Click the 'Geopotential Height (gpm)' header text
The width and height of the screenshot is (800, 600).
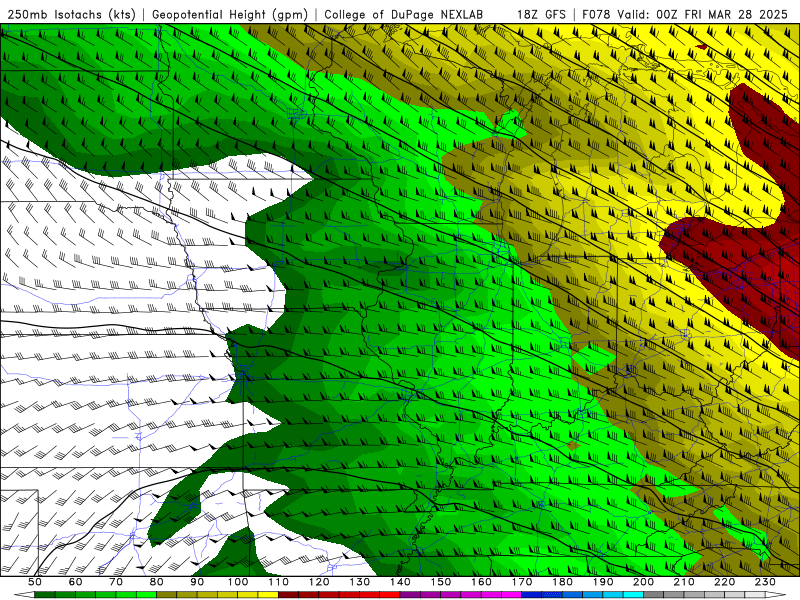pyautogui.click(x=230, y=14)
